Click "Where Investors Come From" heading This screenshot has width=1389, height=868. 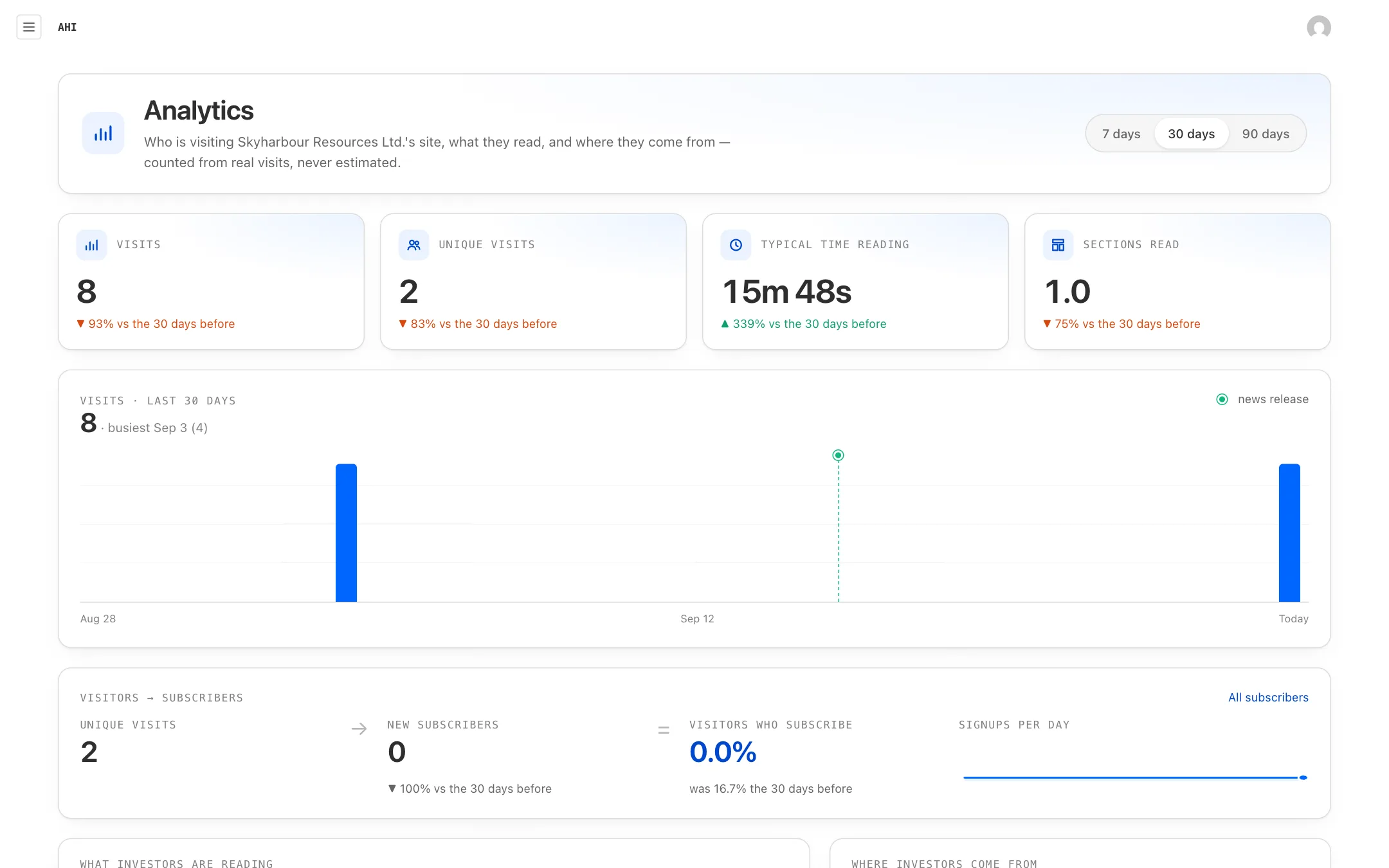coord(944,863)
